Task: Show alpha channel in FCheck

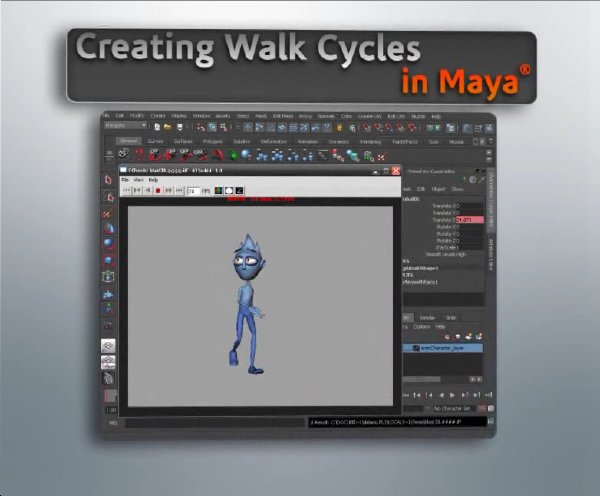Action: click(229, 190)
